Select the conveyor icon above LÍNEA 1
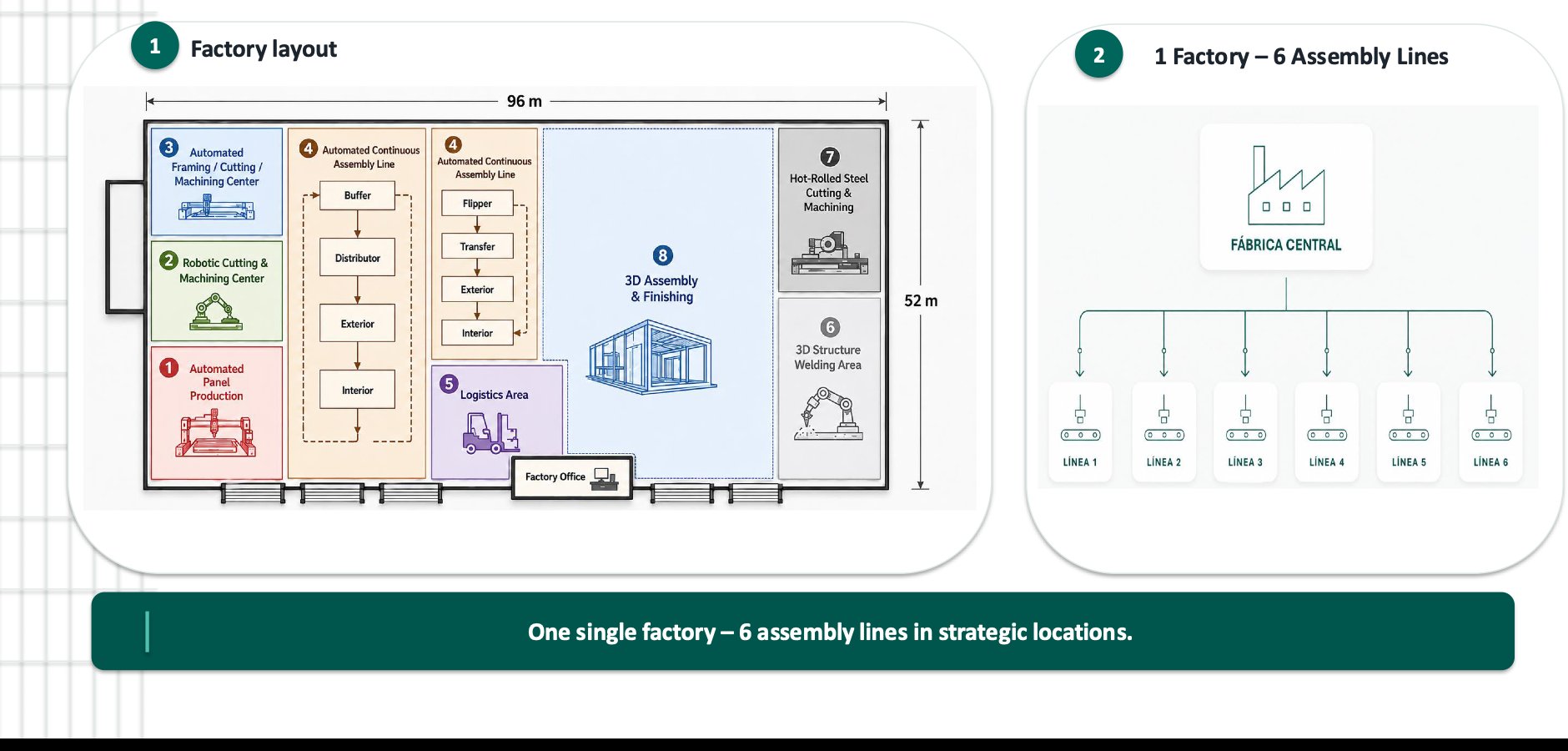The width and height of the screenshot is (1568, 751). (x=1080, y=418)
